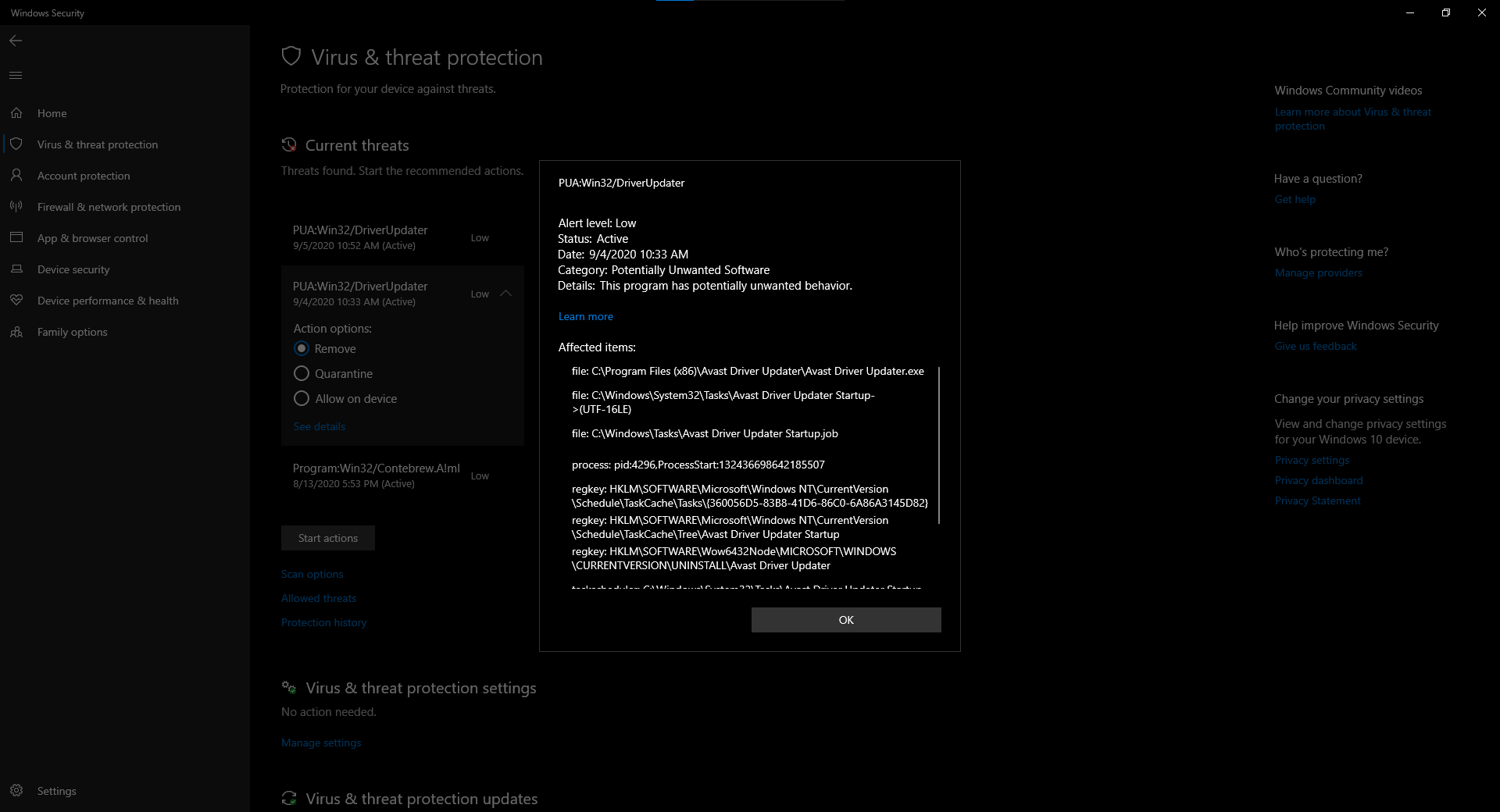
Task: Click the Current threats history icon
Action: click(x=289, y=144)
